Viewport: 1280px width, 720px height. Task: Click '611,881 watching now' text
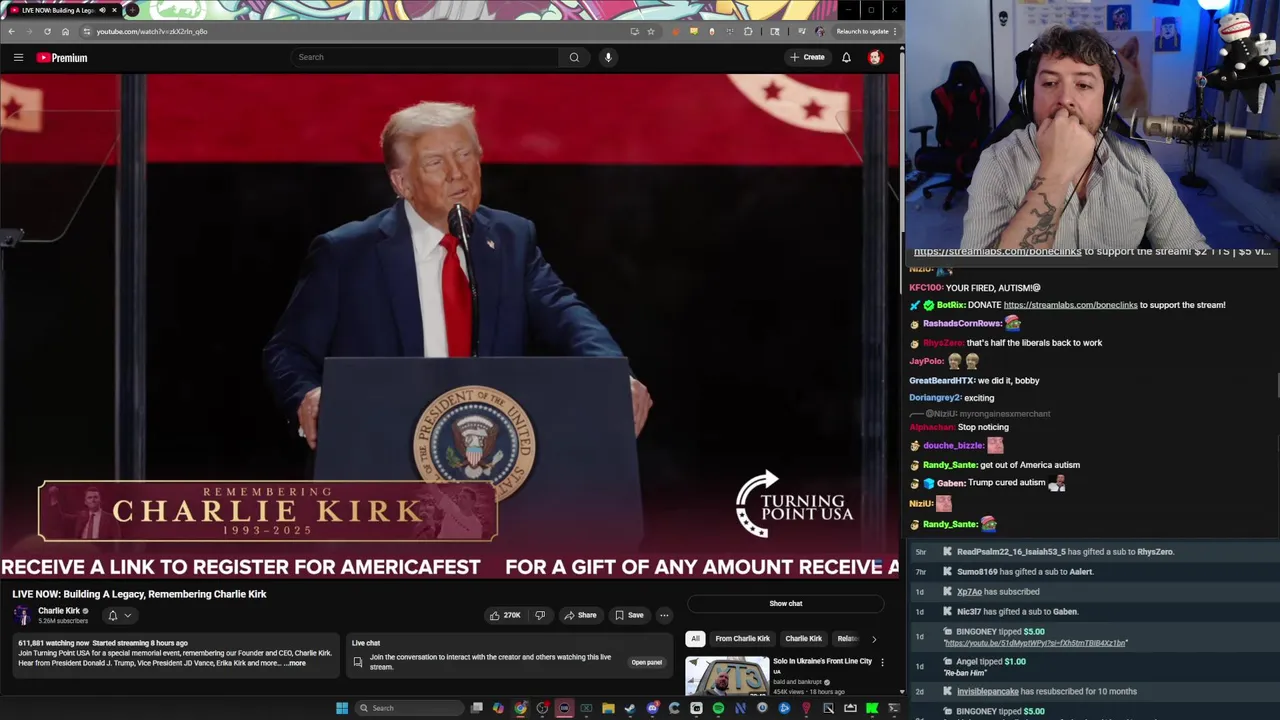pyautogui.click(x=53, y=643)
